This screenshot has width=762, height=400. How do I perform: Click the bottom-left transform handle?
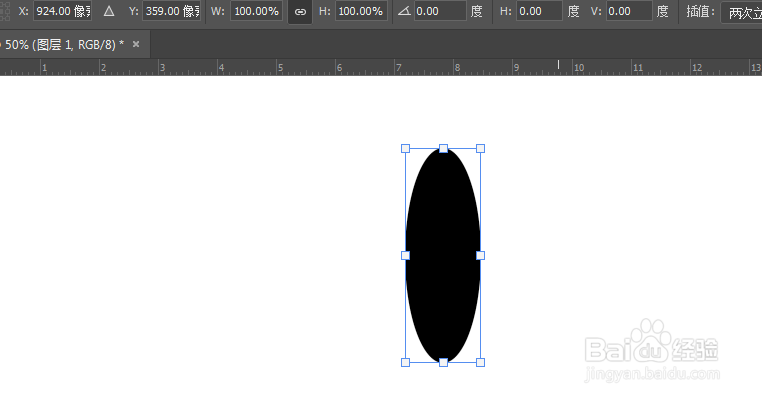pyautogui.click(x=405, y=362)
